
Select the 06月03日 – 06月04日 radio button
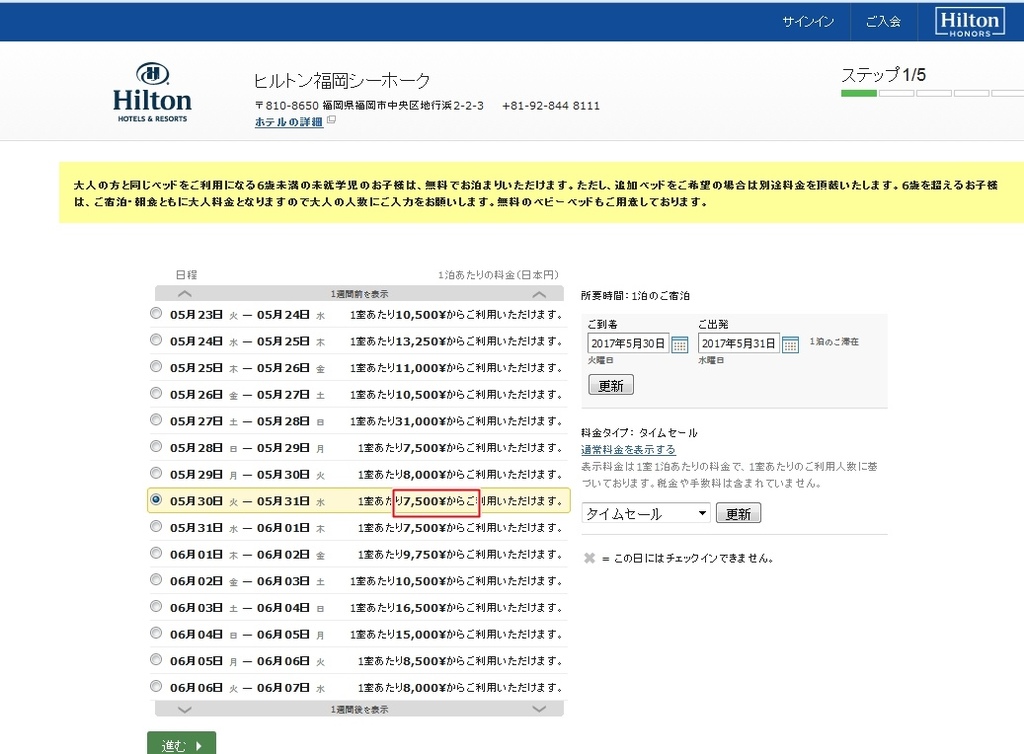tap(156, 606)
